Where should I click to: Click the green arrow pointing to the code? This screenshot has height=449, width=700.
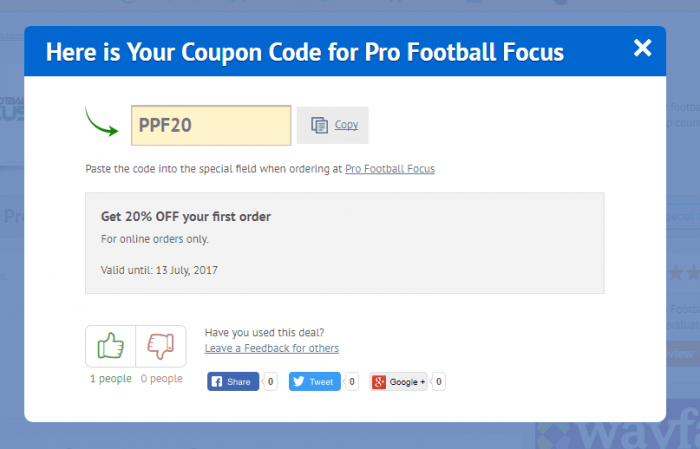[x=101, y=121]
